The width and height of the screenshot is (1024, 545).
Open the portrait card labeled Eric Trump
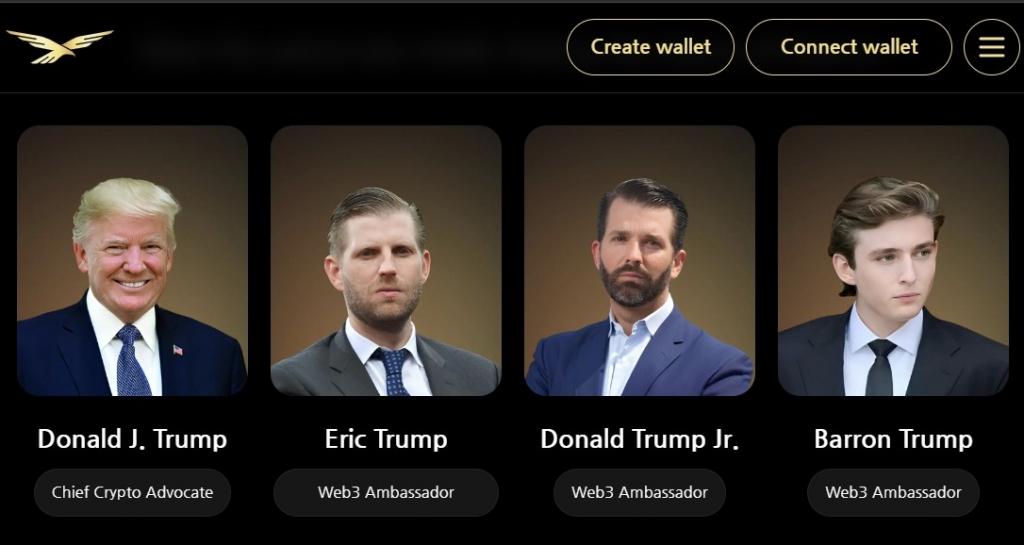[386, 260]
